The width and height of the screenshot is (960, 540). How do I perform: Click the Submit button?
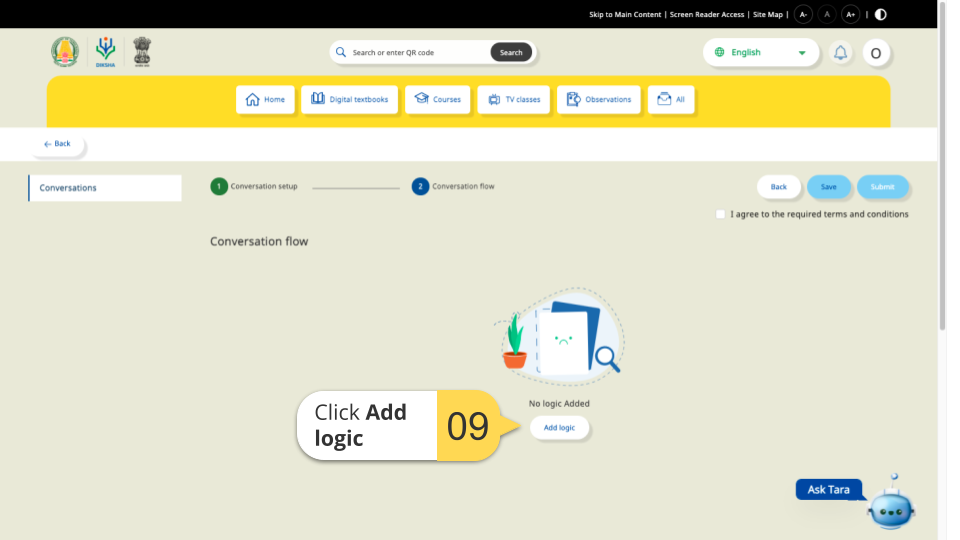[x=882, y=187]
